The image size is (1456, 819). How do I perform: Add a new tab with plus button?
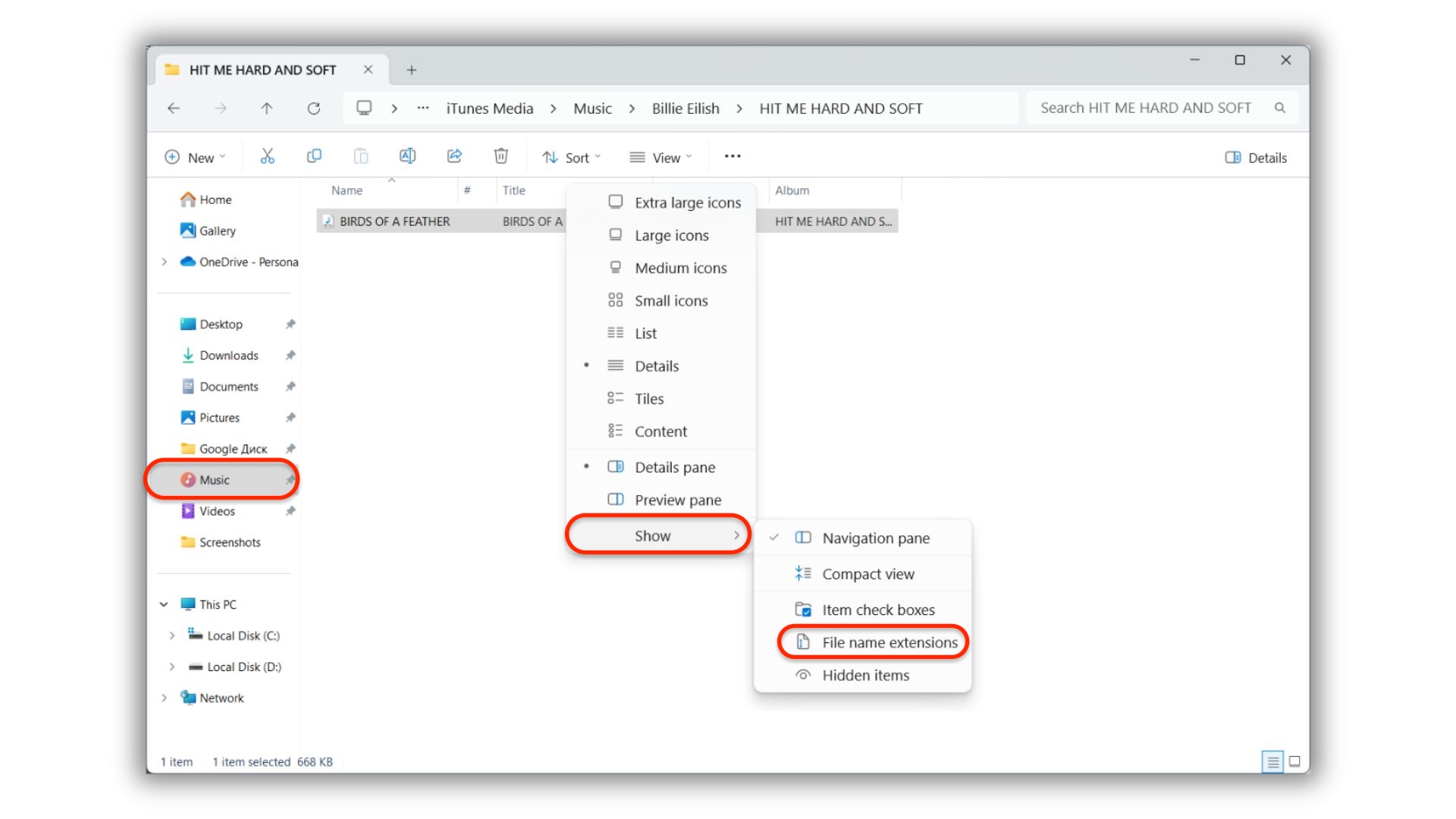(411, 70)
